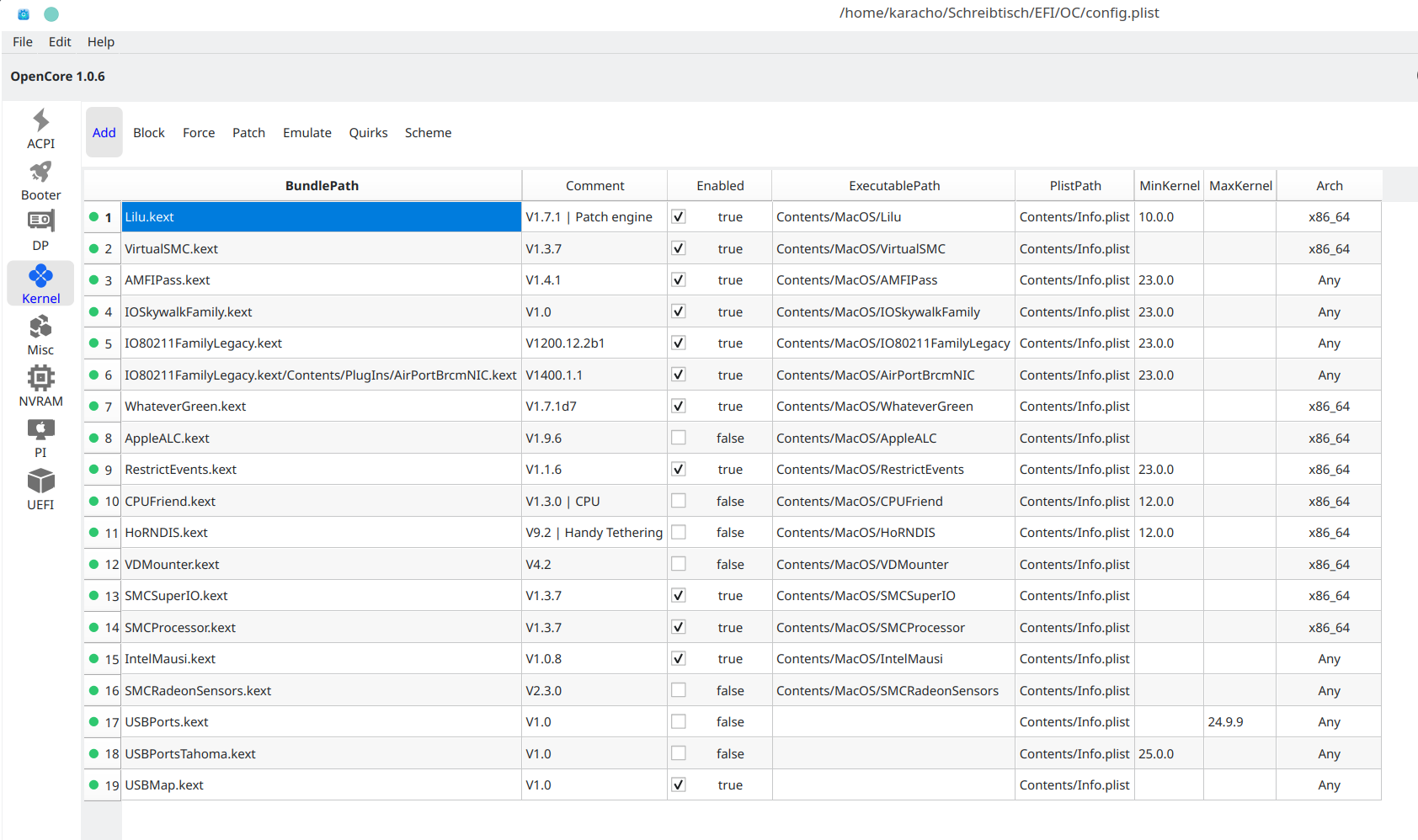Disable the WhateverGreen.kext checkbox

pos(678,406)
